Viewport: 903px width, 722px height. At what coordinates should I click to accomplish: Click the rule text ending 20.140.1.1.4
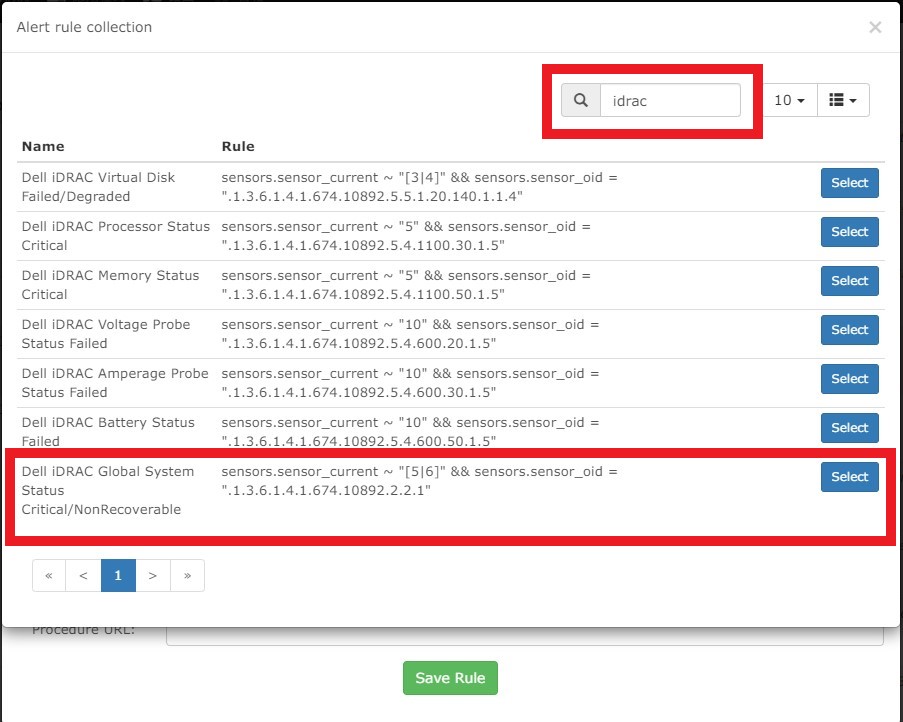[419, 187]
